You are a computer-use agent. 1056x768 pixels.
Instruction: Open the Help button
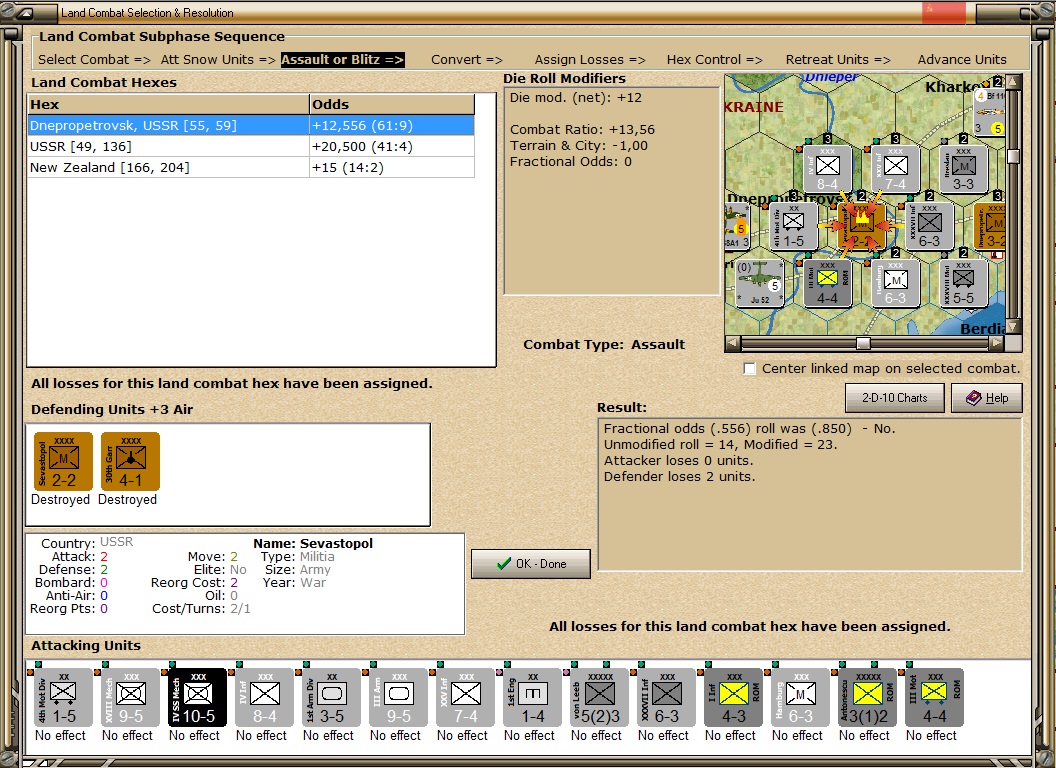987,397
